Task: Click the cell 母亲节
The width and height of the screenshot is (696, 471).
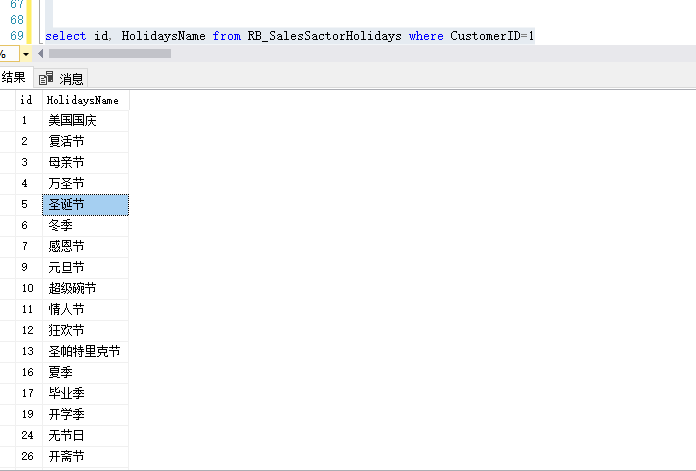Action: pos(86,162)
